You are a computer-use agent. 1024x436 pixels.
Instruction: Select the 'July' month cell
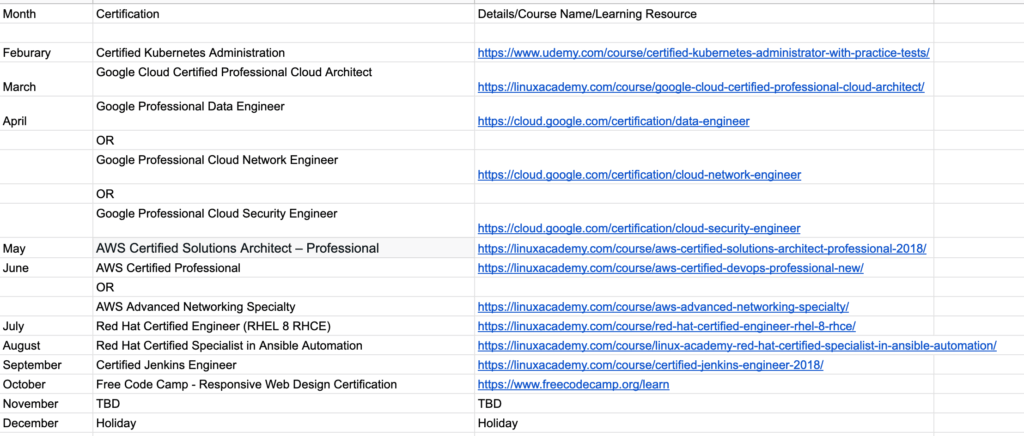pyautogui.click(x=46, y=326)
